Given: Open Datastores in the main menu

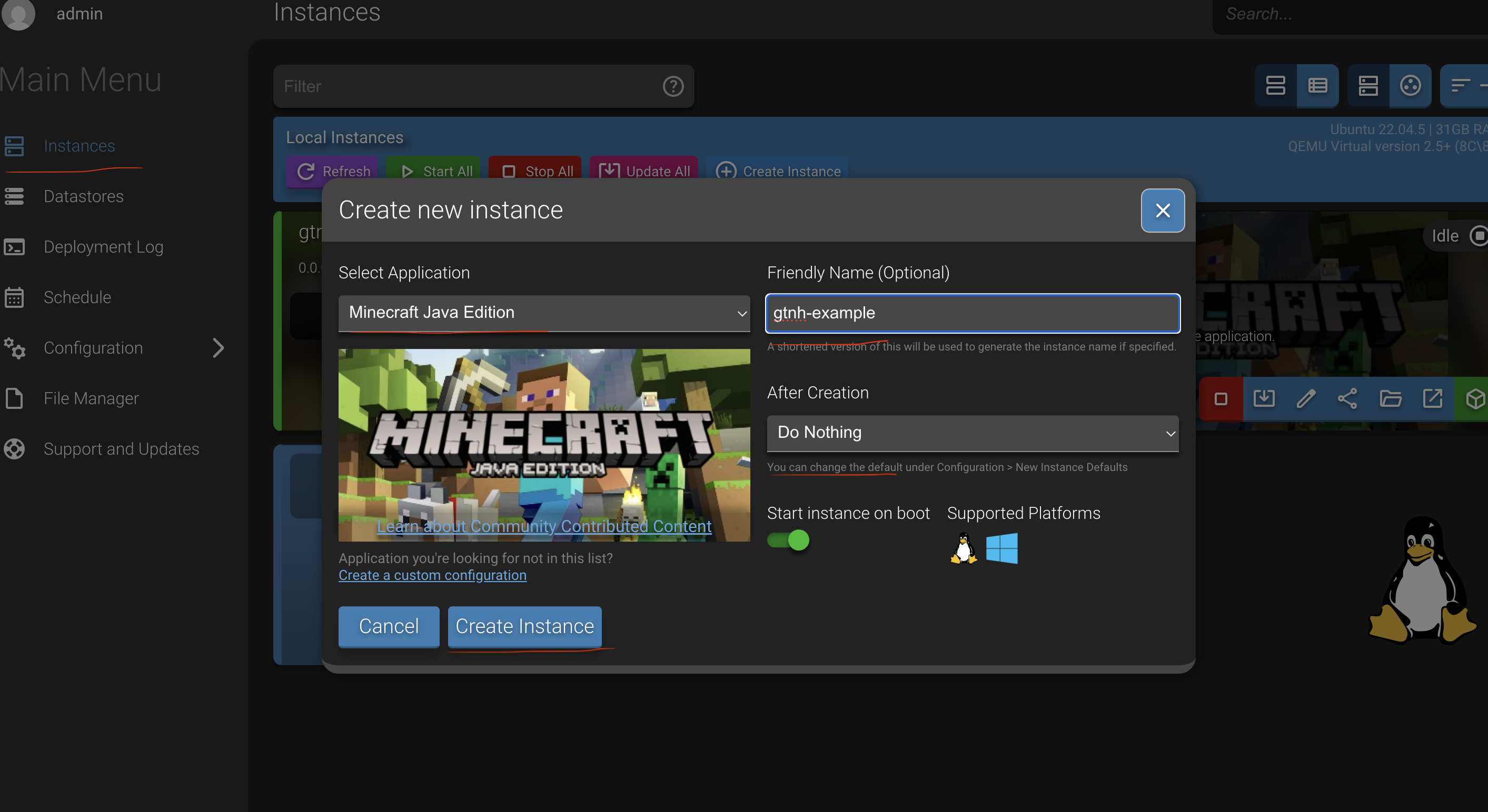Looking at the screenshot, I should [x=83, y=196].
